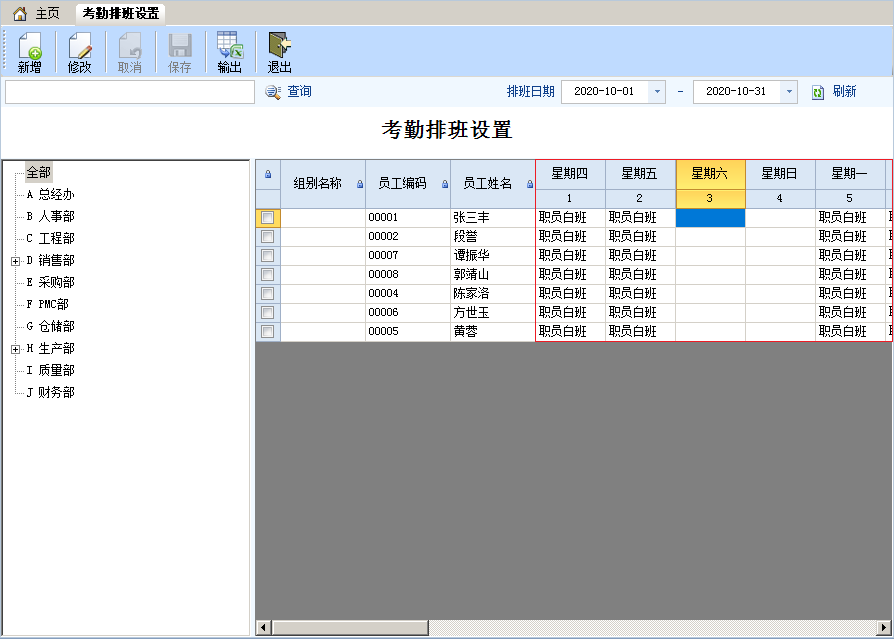Click the 星期一 column header
894x639 pixels.
(850, 174)
